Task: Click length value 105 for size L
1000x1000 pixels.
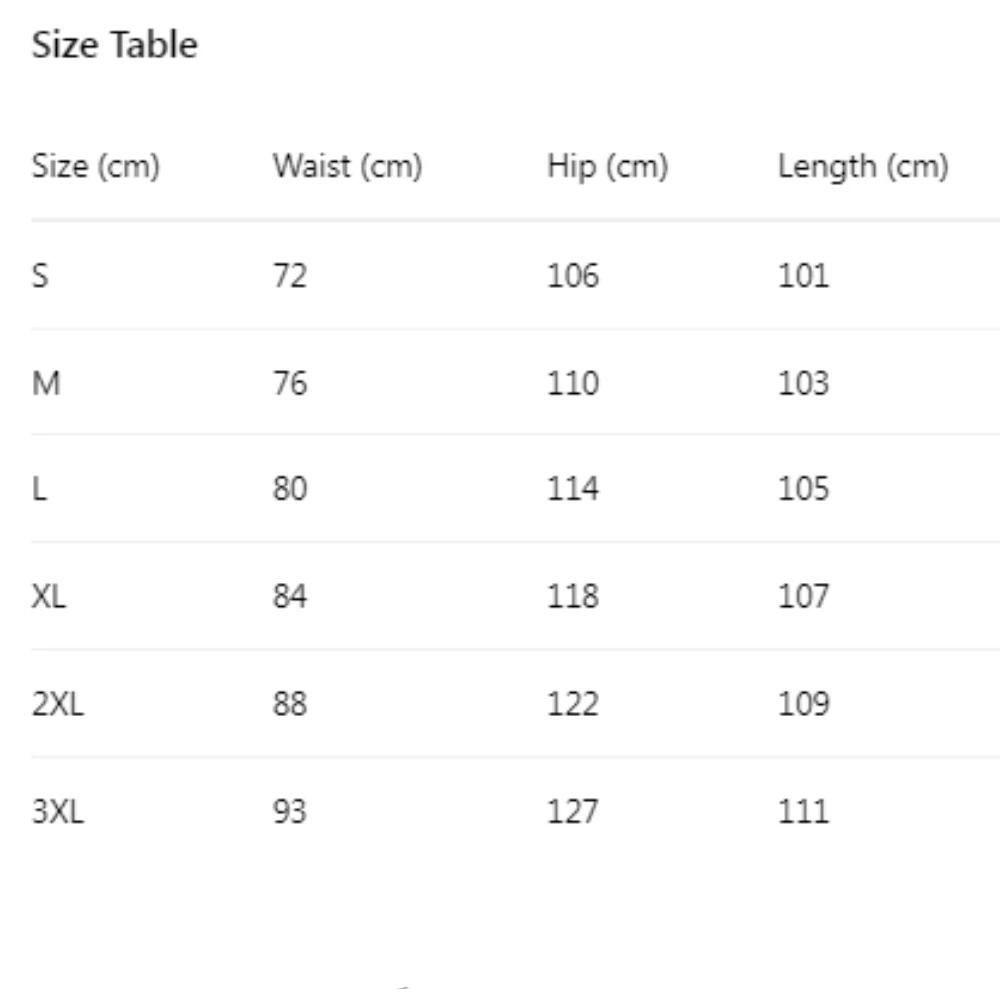Action: pyautogui.click(x=803, y=490)
